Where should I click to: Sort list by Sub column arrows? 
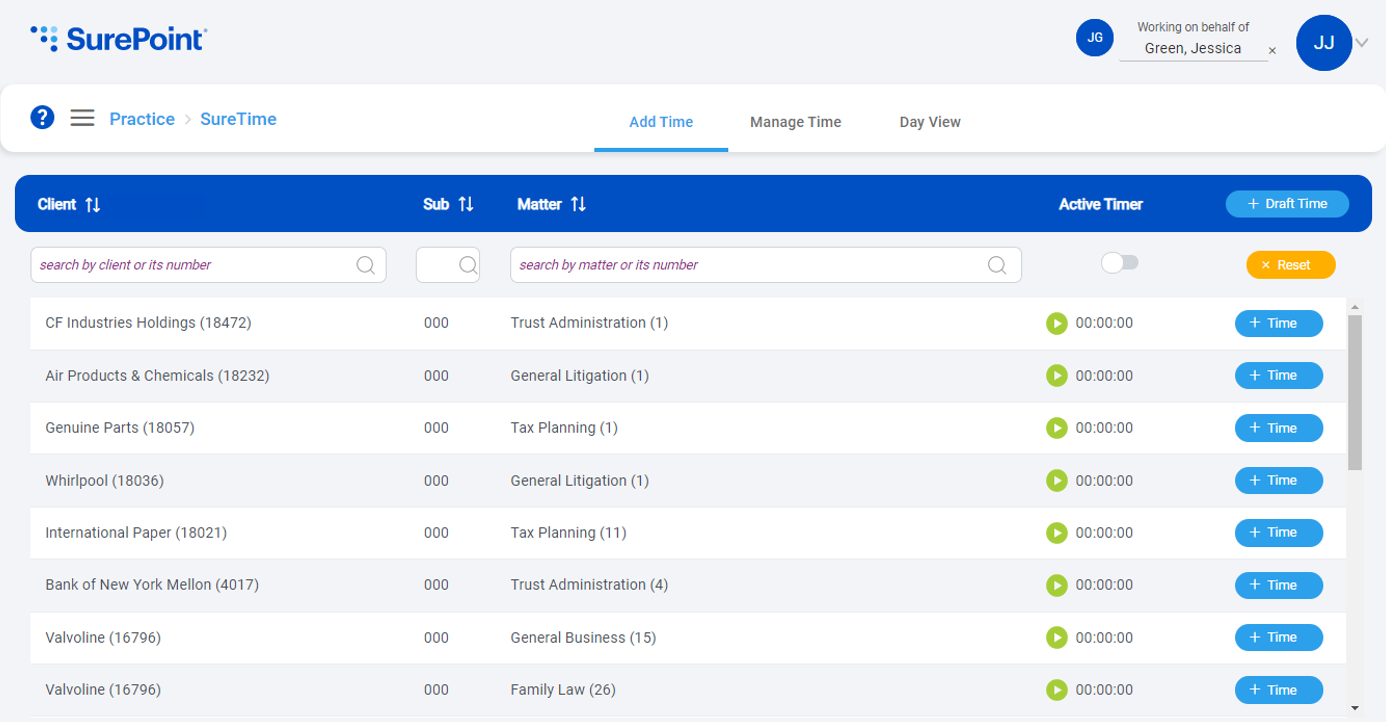click(x=466, y=204)
